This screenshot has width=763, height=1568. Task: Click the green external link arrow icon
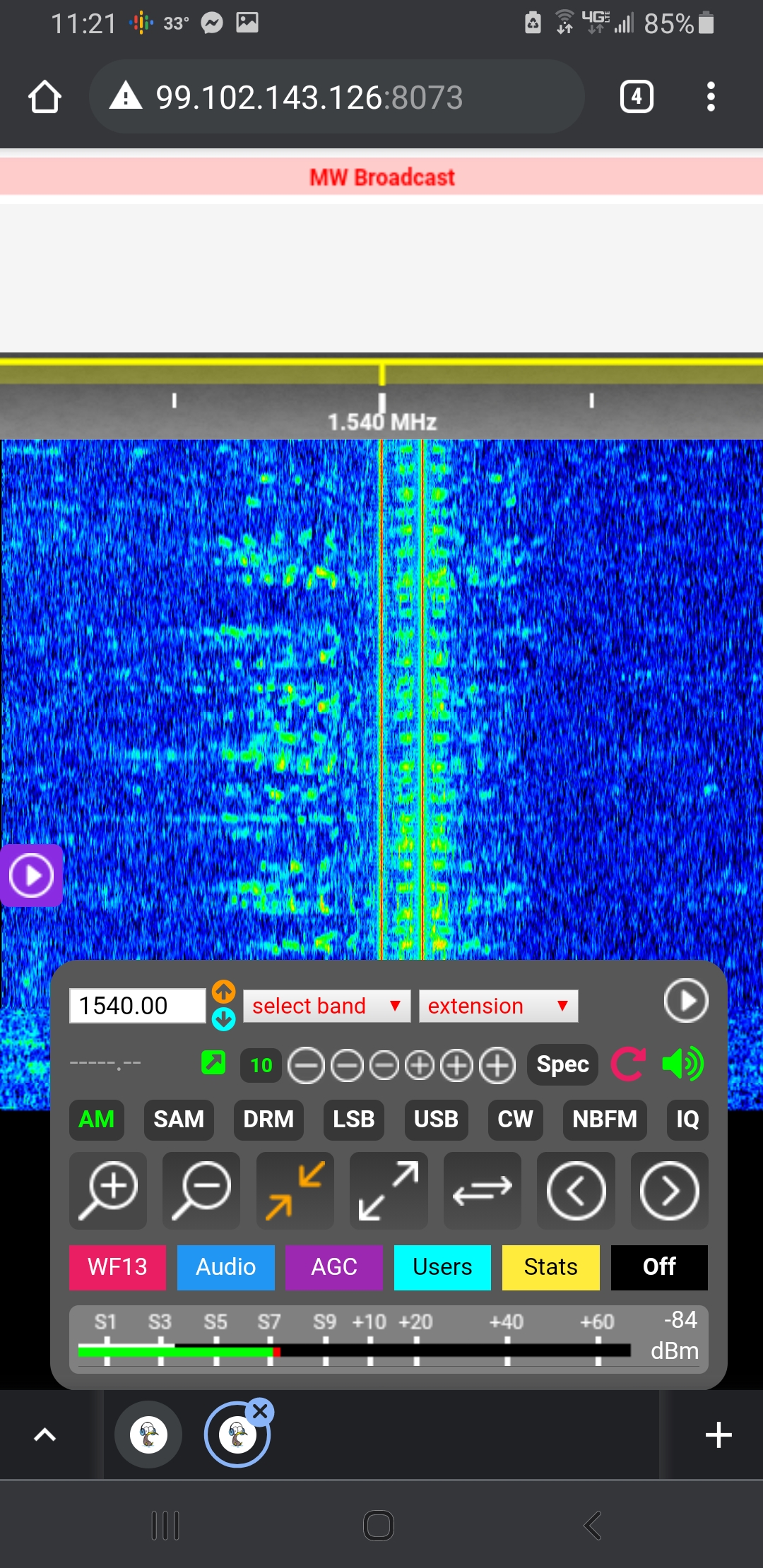pos(213,1062)
